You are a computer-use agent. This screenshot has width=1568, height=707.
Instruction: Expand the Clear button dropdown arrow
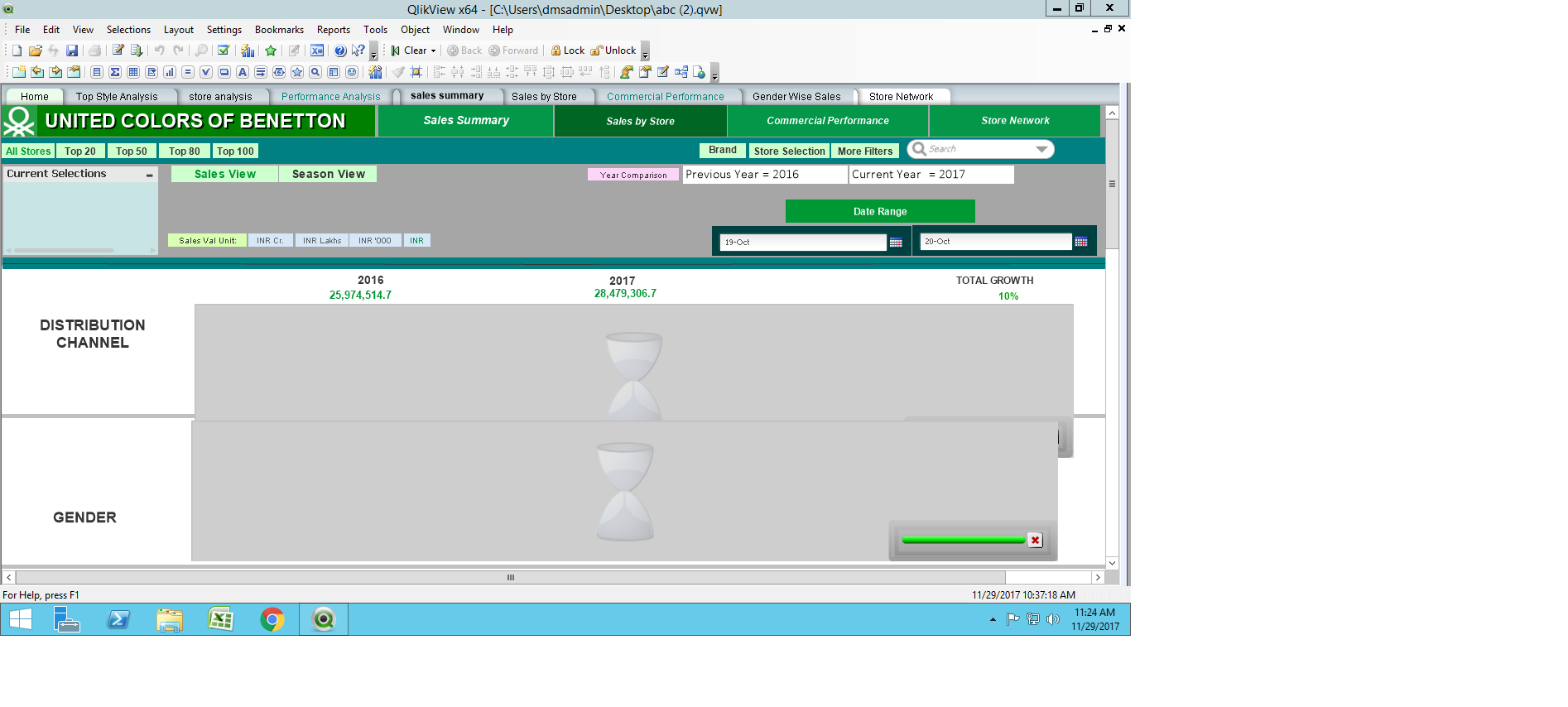pos(433,51)
